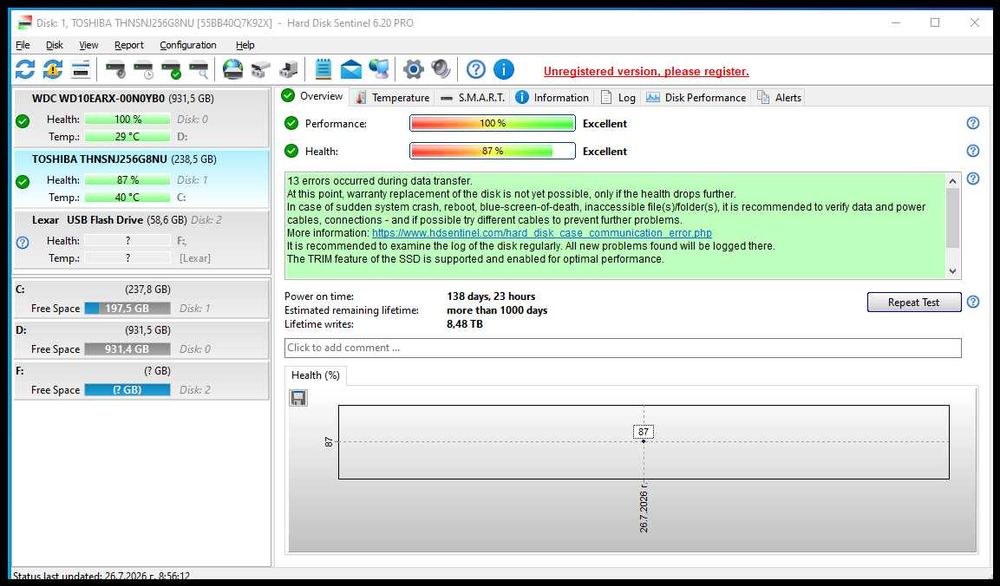Open the Report menu
Viewport: 1000px width, 586px height.
click(x=129, y=45)
